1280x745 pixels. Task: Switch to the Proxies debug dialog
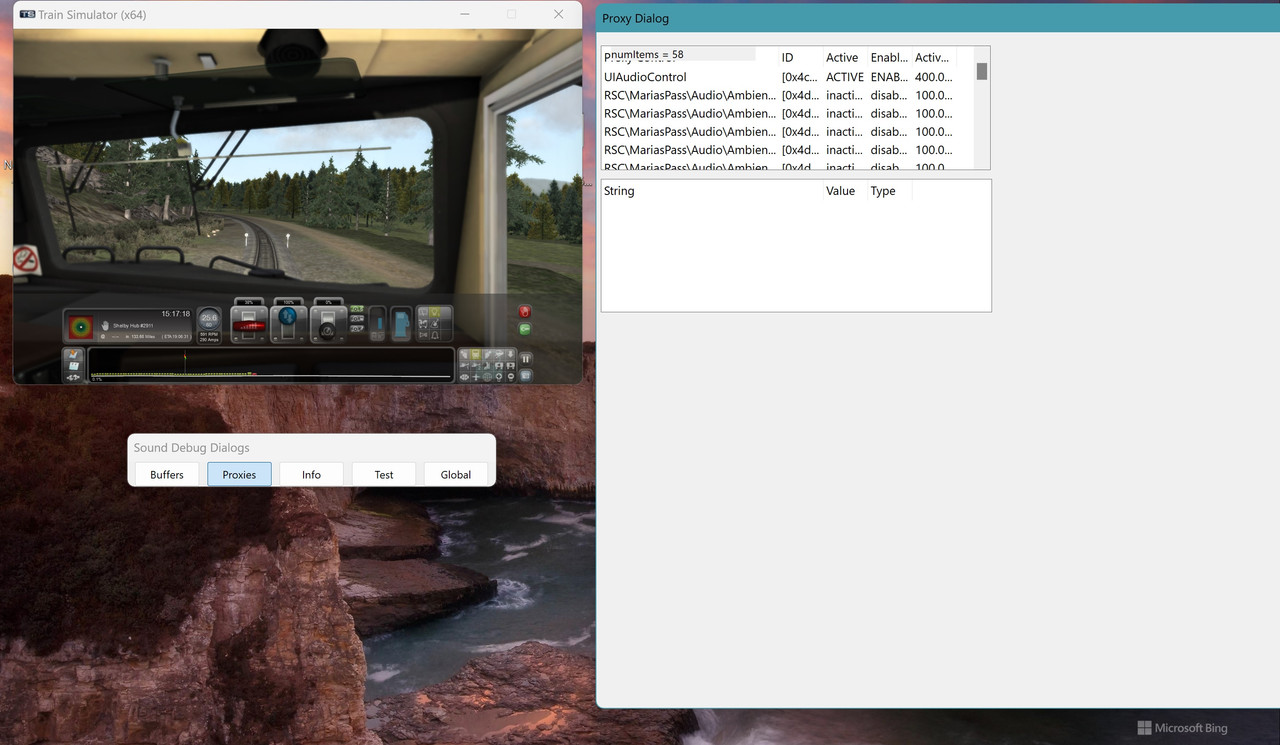[x=239, y=474]
